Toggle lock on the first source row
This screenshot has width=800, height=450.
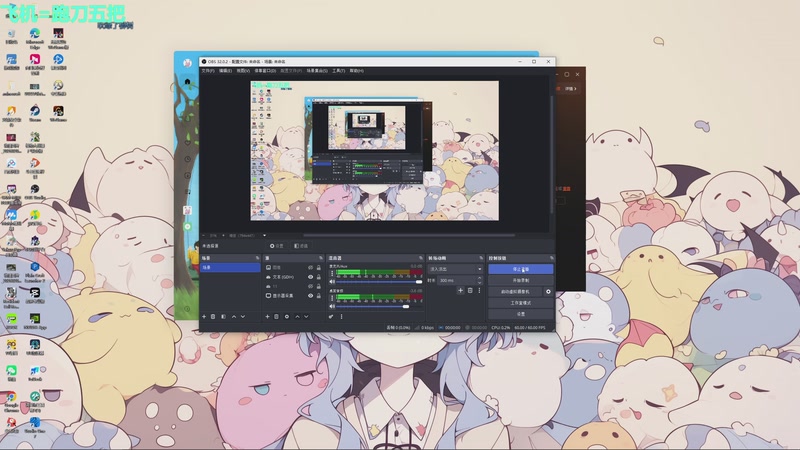pos(319,267)
